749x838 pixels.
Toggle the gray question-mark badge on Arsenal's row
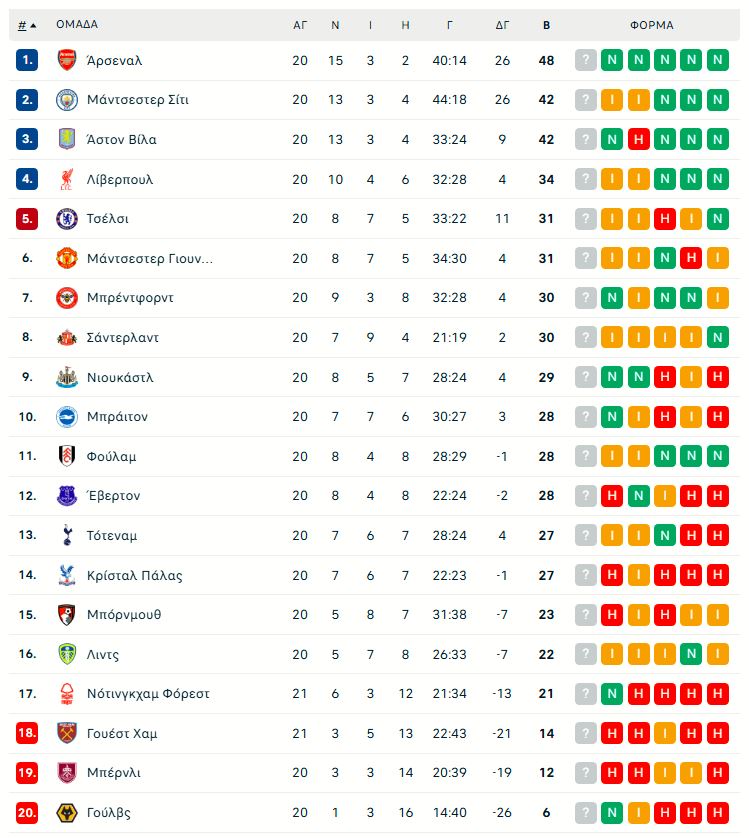point(584,61)
